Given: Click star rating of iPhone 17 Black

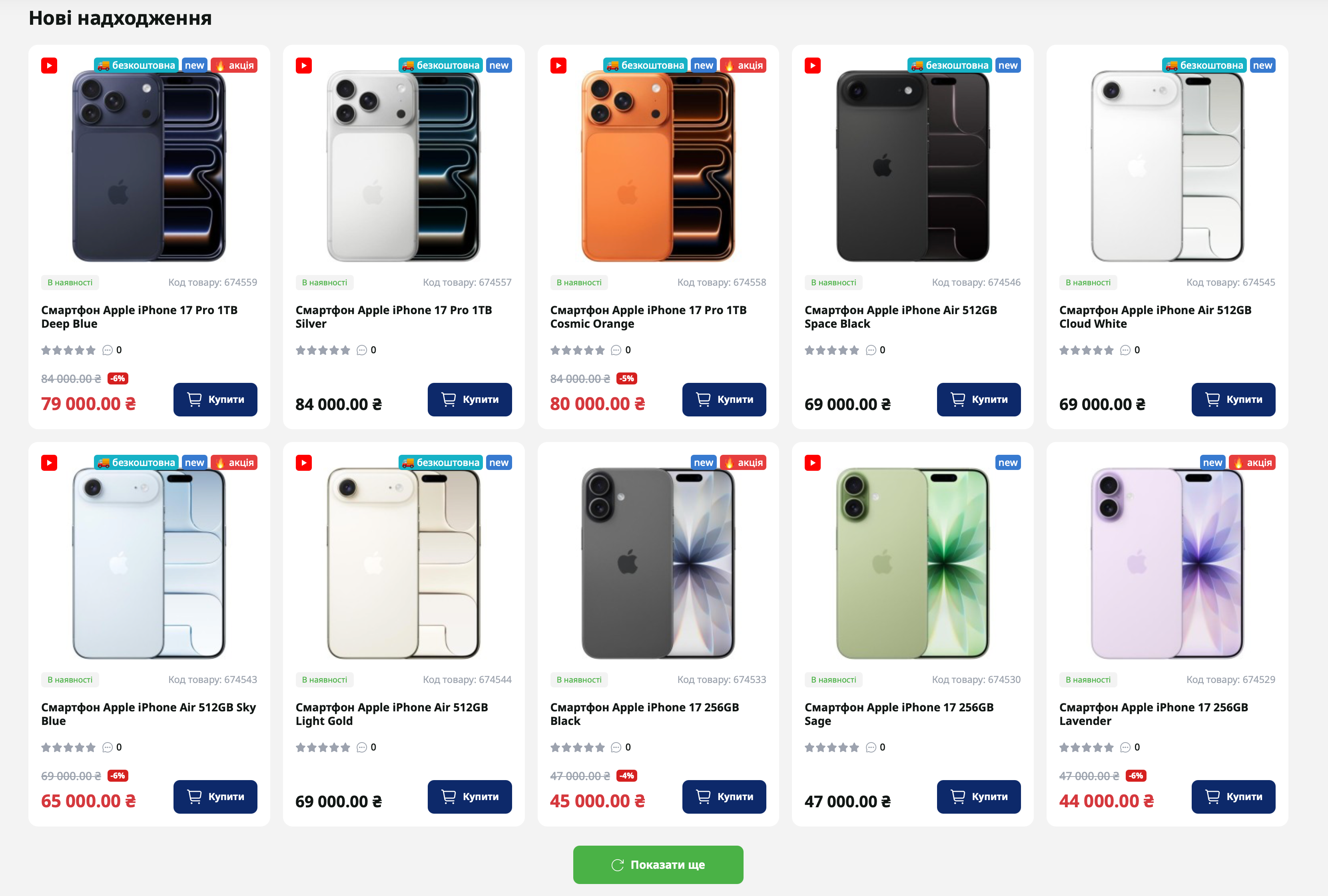Looking at the screenshot, I should tap(576, 747).
